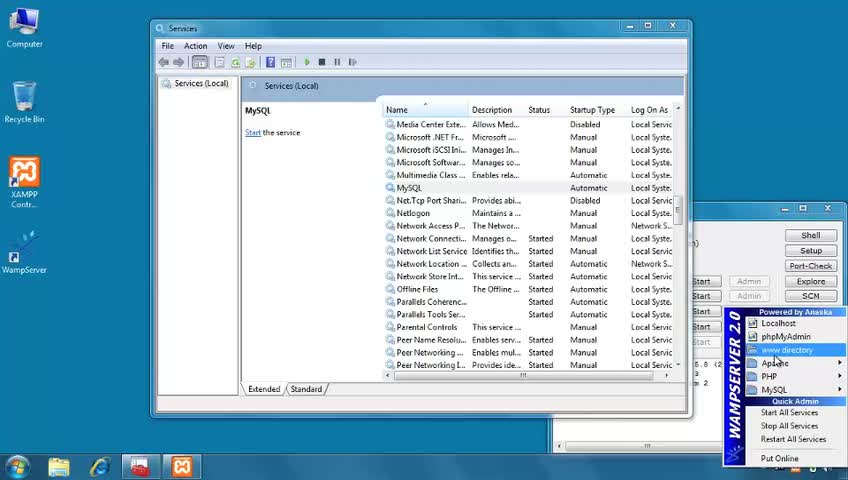The image size is (848, 480).
Task: Click the Refresh toolbar icon in Services
Action: (x=235, y=62)
